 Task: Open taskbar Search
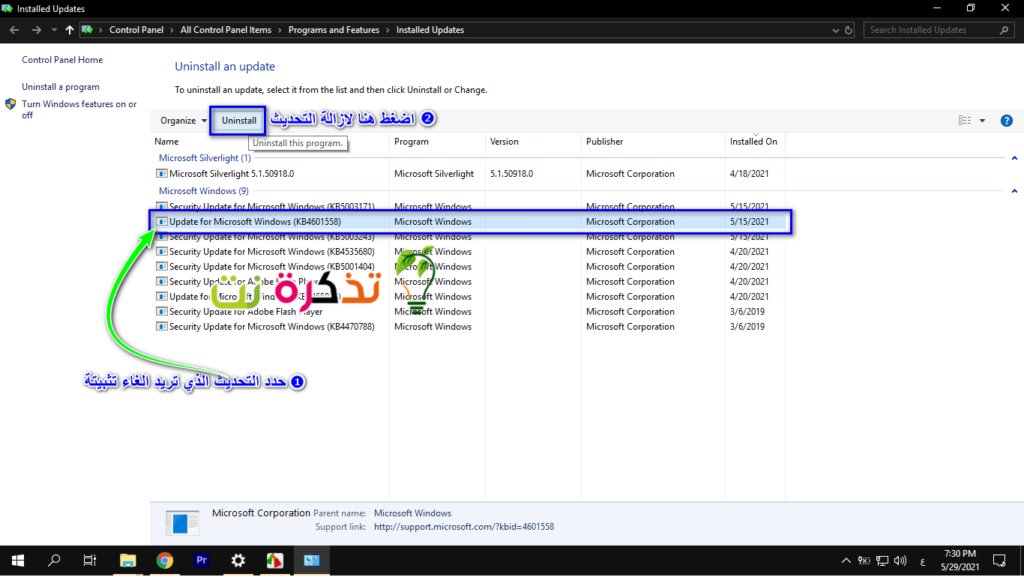pyautogui.click(x=54, y=561)
